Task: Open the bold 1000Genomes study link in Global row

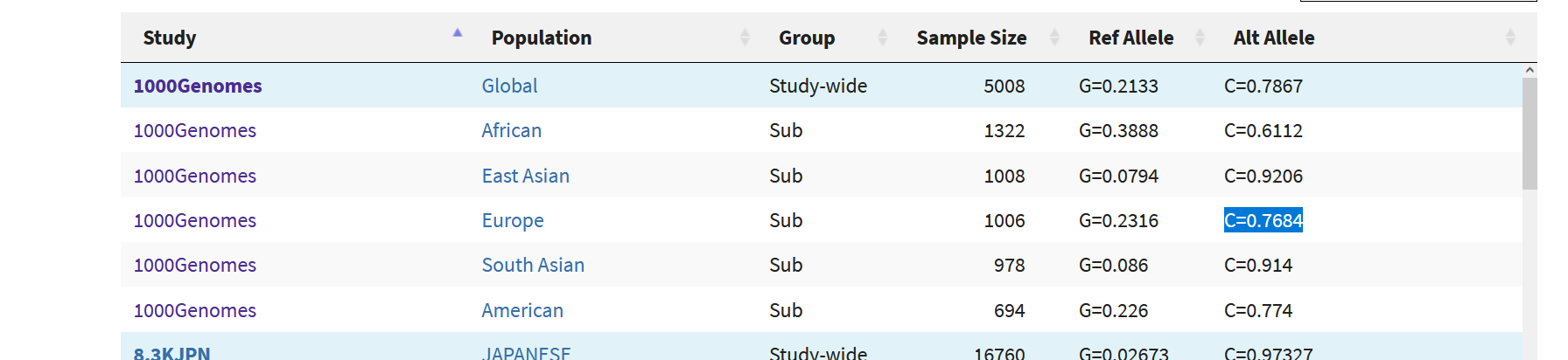Action: point(198,86)
